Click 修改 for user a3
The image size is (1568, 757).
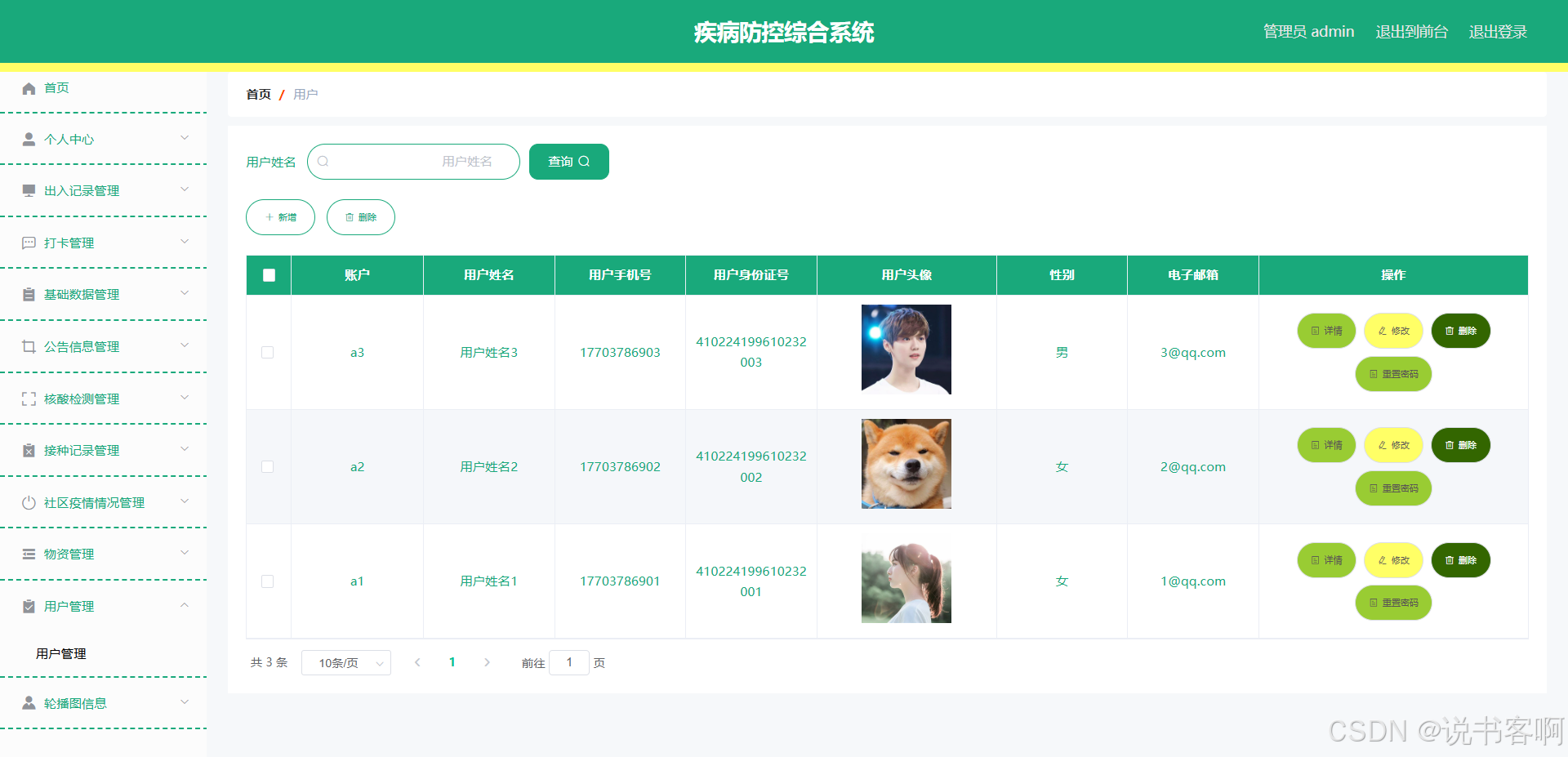[1393, 331]
